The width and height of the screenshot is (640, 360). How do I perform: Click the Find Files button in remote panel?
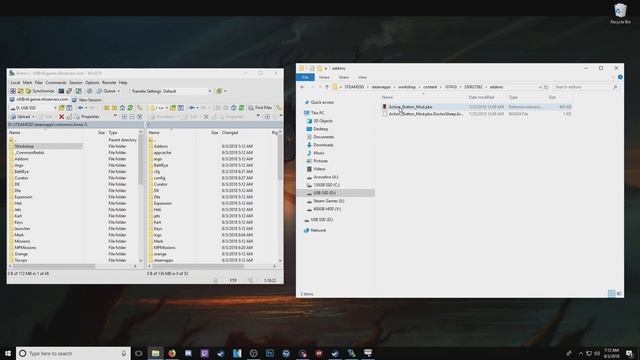(x=260, y=108)
